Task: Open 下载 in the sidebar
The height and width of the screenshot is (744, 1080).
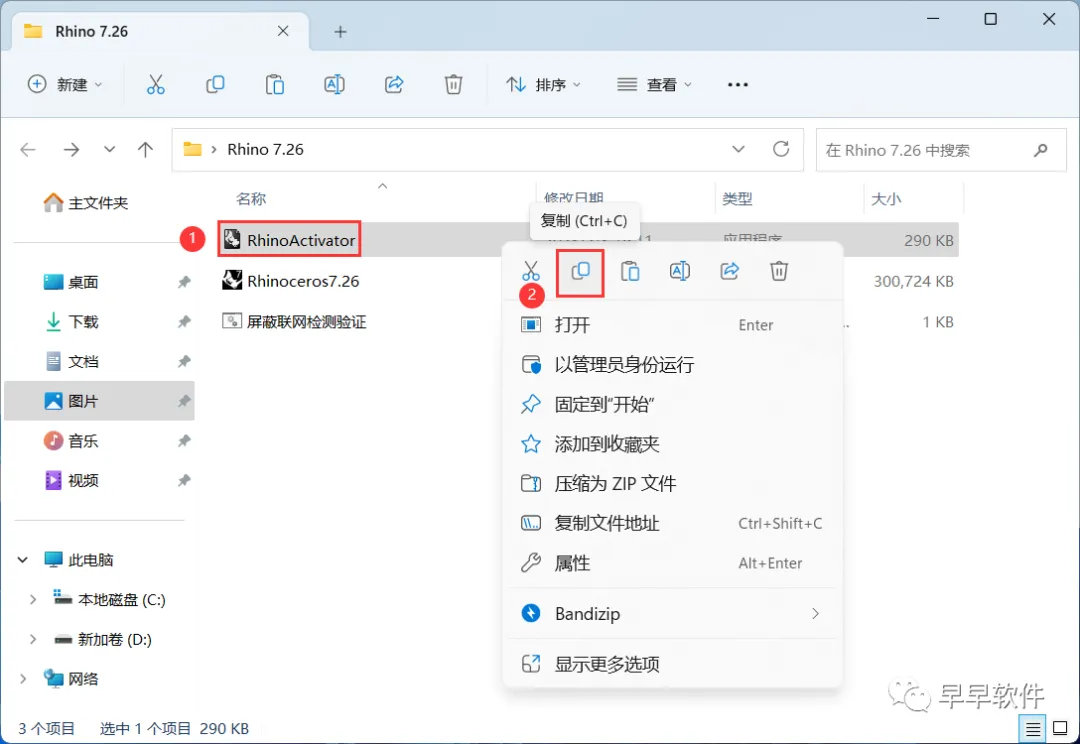Action: (x=72, y=322)
